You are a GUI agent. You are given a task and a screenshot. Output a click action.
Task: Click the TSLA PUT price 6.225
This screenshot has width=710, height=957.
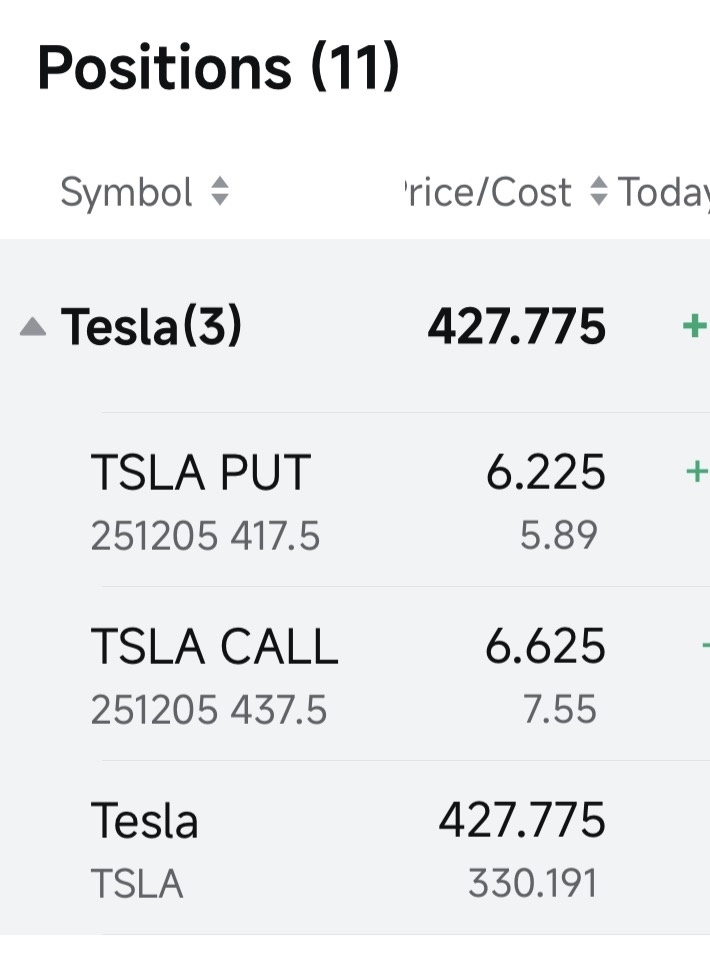(x=545, y=472)
